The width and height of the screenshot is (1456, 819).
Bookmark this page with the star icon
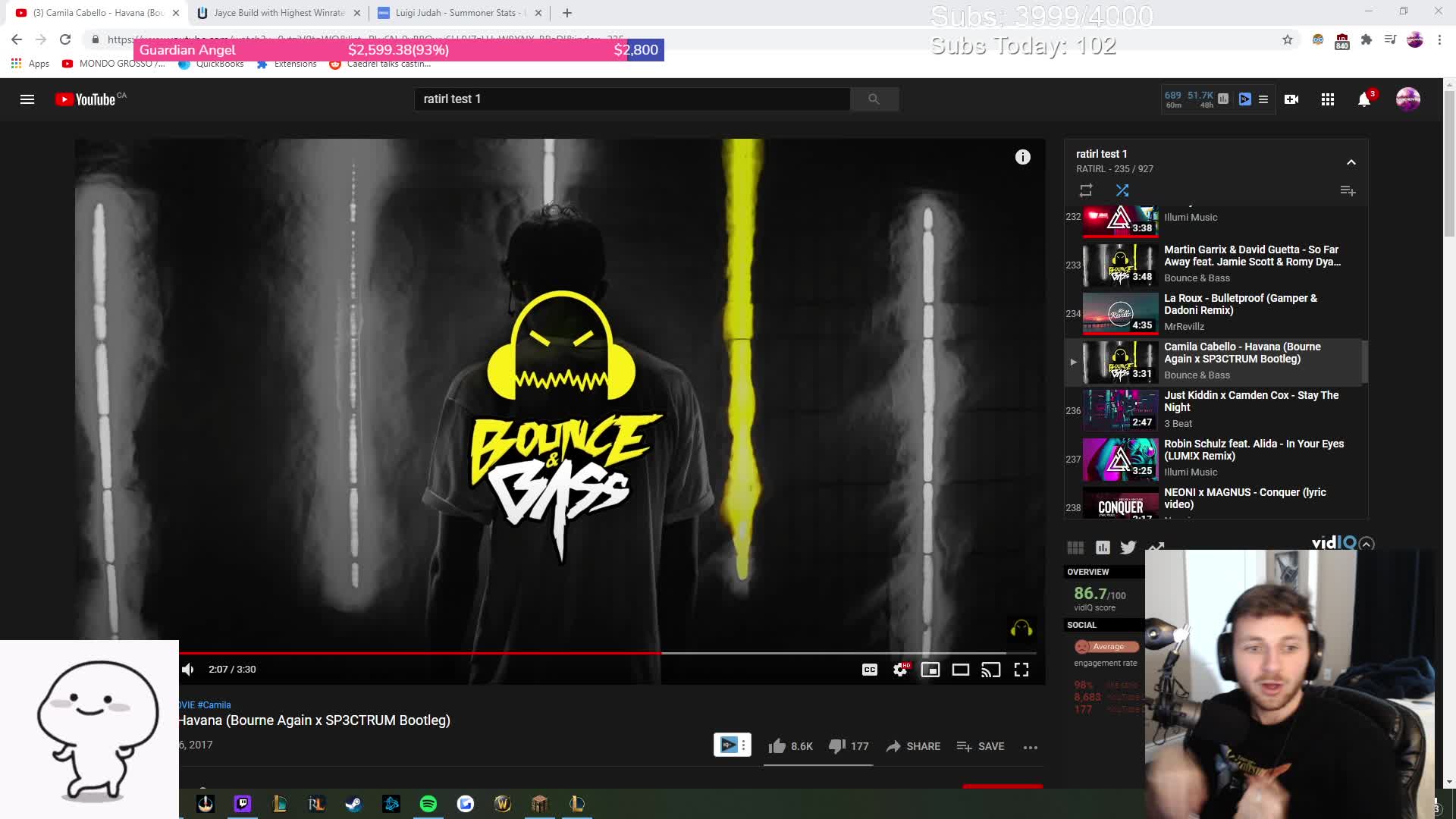(1288, 39)
